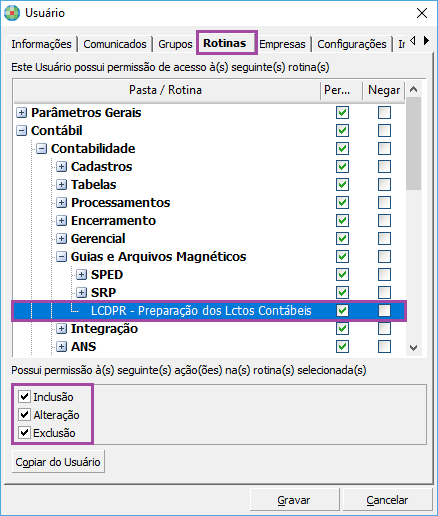Click the Gravar button
Viewport: 438px width, 516px height.
(294, 500)
